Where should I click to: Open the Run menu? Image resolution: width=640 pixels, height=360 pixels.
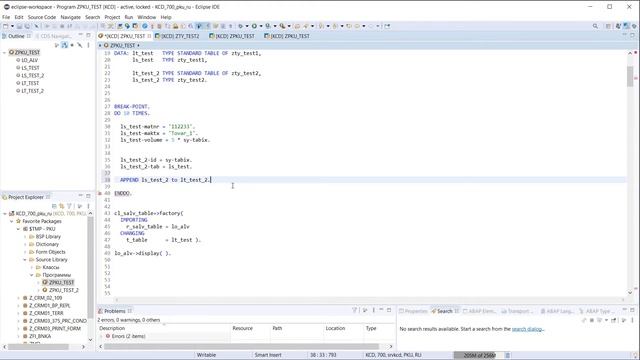[x=129, y=17]
